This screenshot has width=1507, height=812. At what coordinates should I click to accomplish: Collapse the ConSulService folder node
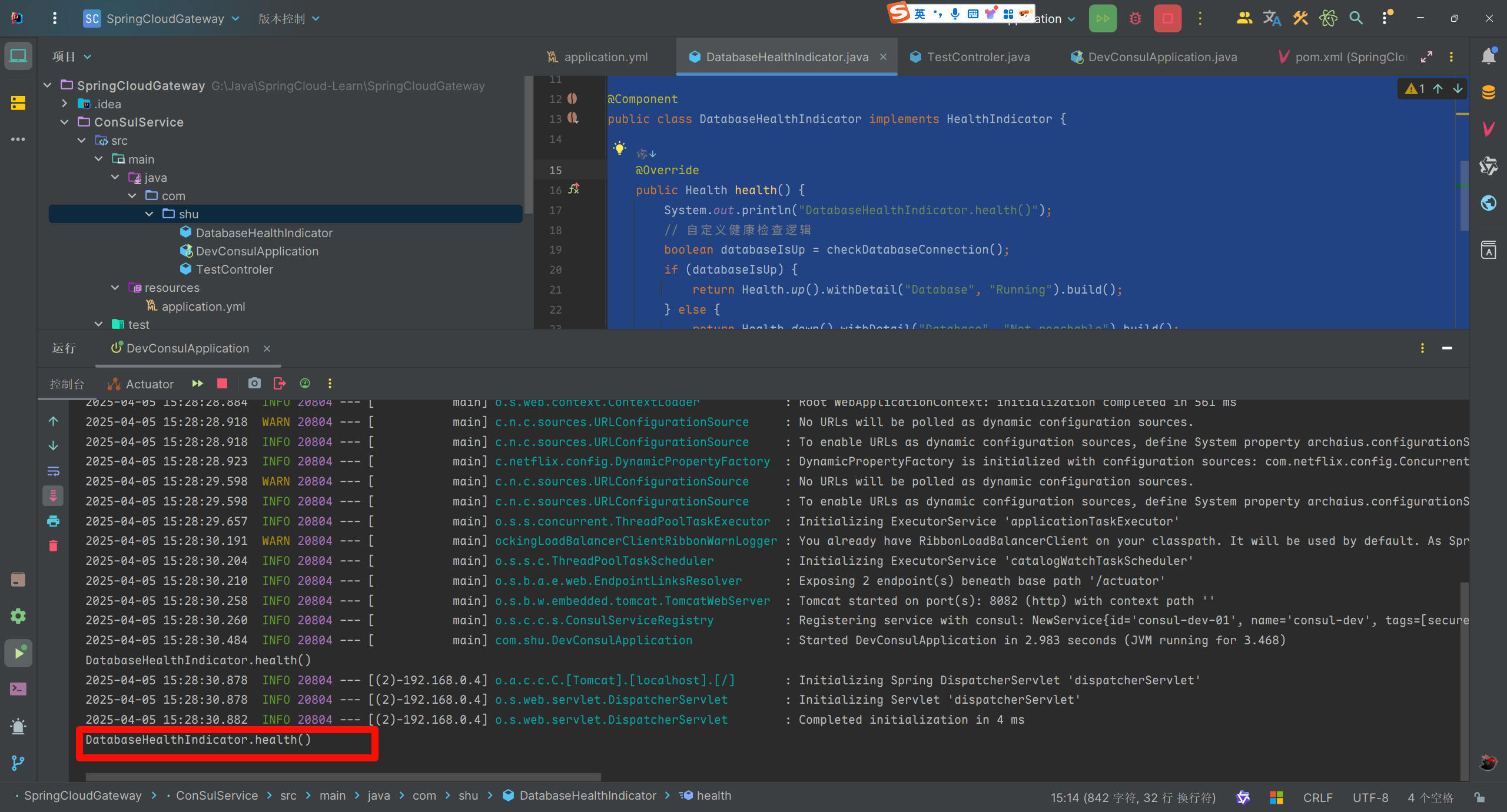coord(65,122)
